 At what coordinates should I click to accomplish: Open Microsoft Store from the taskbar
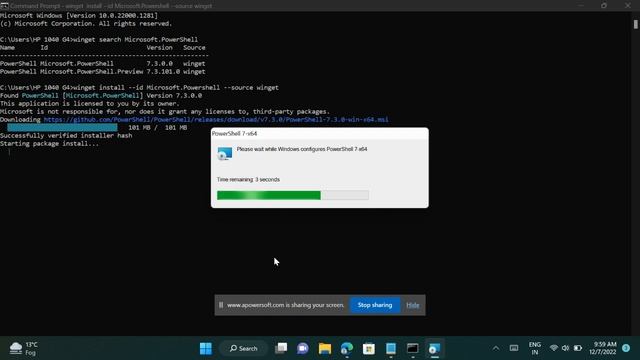click(x=369, y=348)
